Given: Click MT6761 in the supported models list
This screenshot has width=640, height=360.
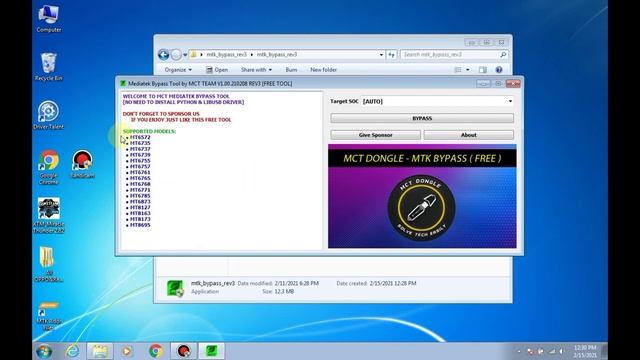Looking at the screenshot, I should click(140, 173).
